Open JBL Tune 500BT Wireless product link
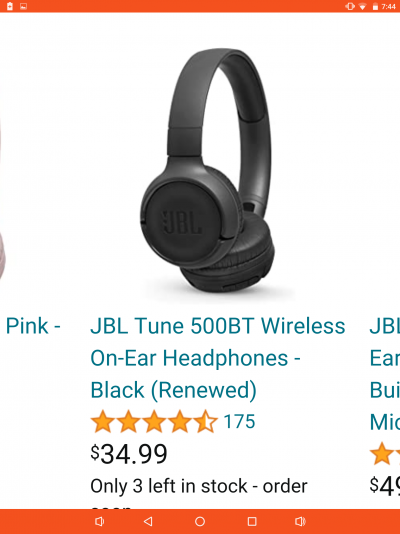This screenshot has width=400, height=534. [x=218, y=358]
